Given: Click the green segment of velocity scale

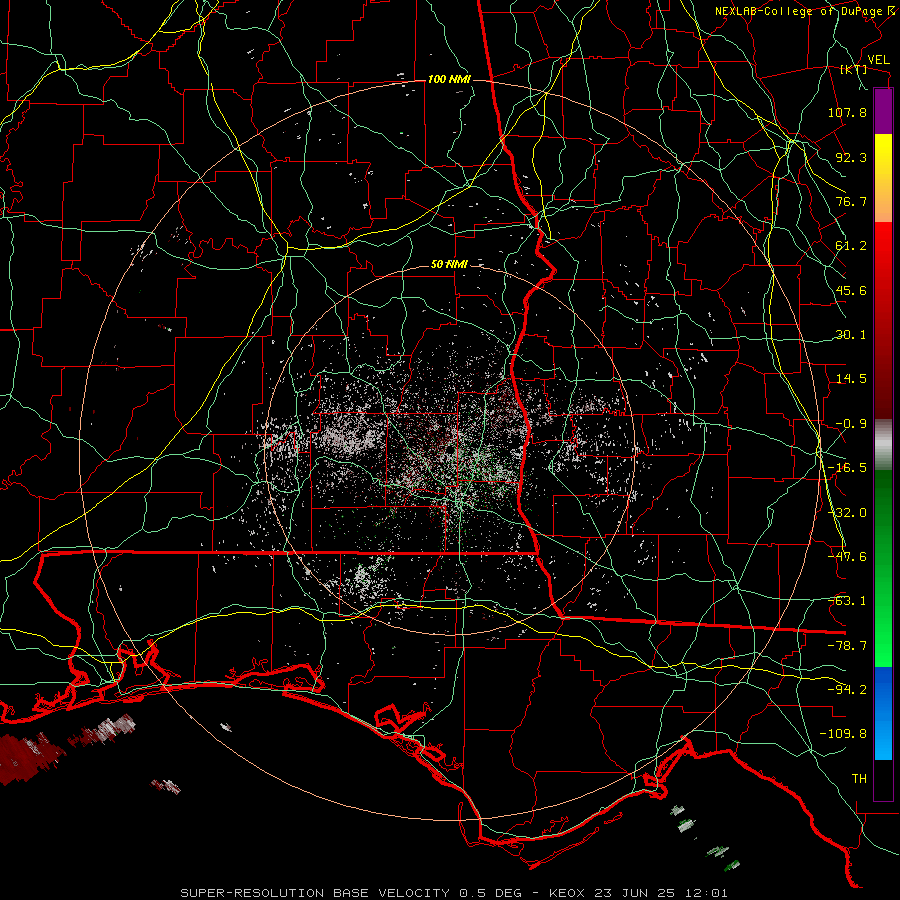Looking at the screenshot, I should click(883, 568).
